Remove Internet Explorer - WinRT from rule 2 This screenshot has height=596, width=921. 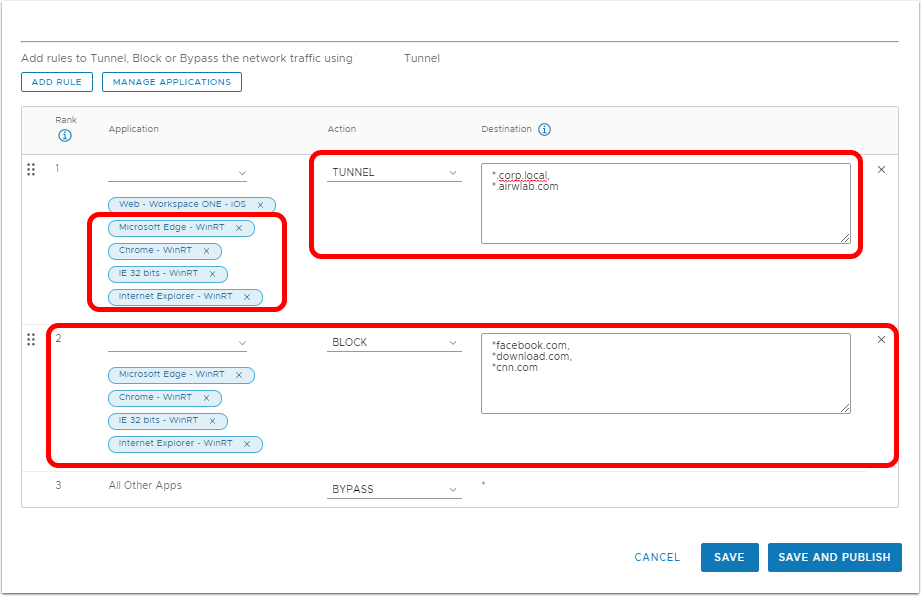[246, 444]
